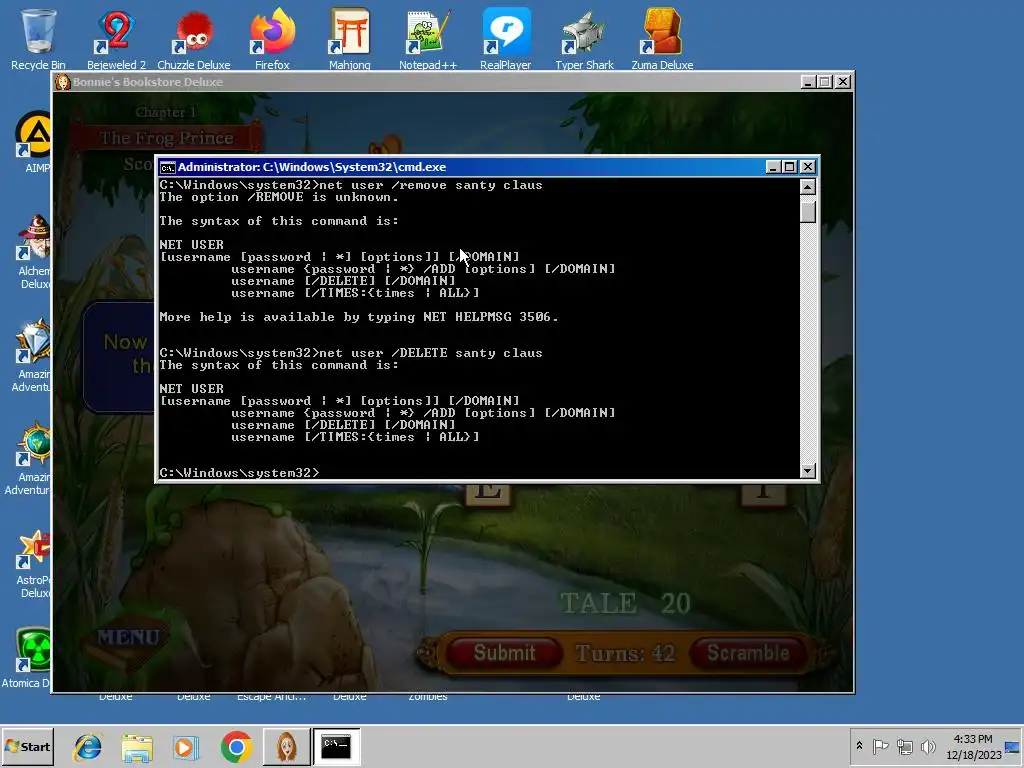Open the Notepad++ desktop shortcut
This screenshot has width=1024, height=768.
coord(428,38)
